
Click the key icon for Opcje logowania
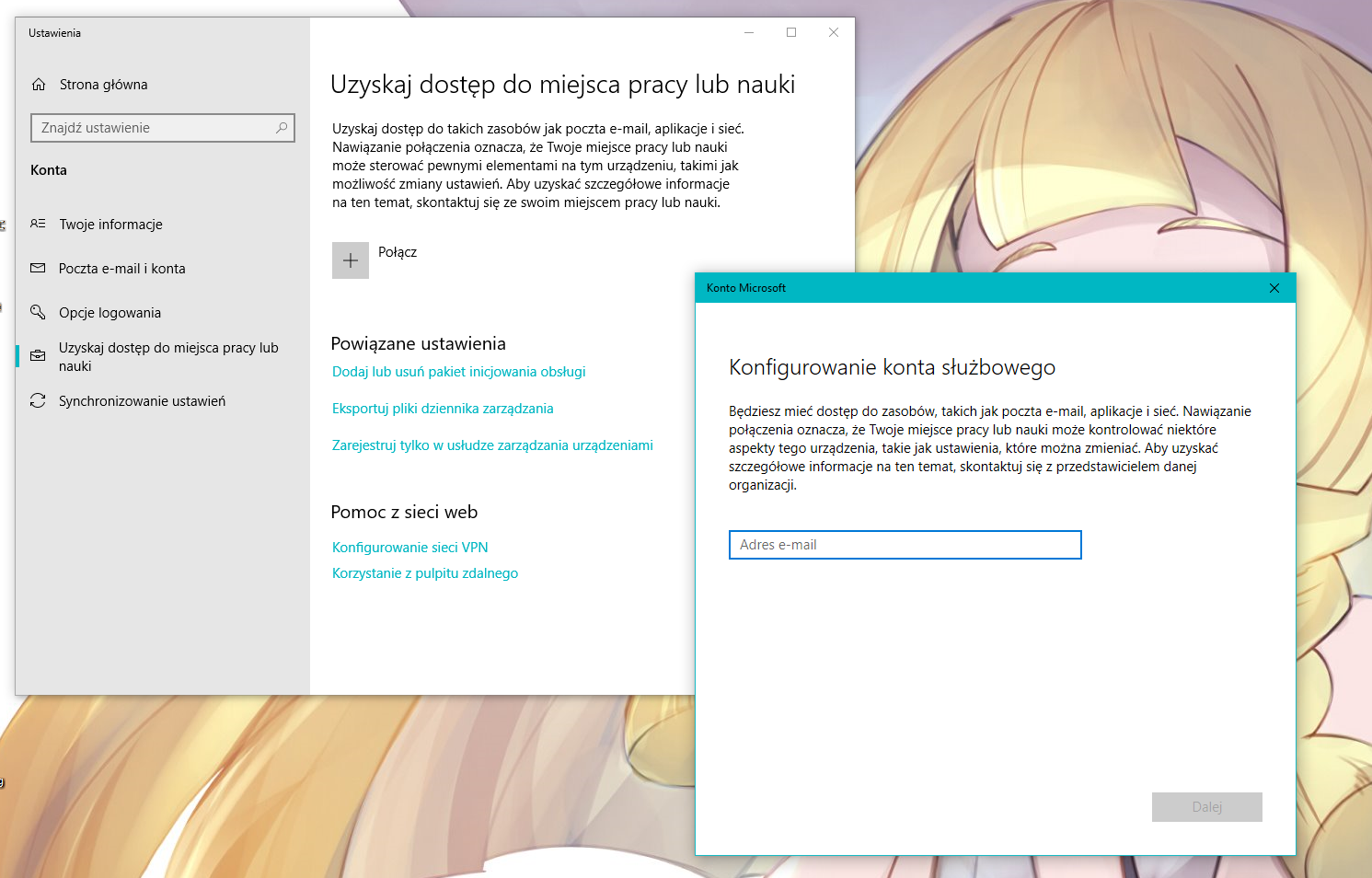pyautogui.click(x=38, y=312)
